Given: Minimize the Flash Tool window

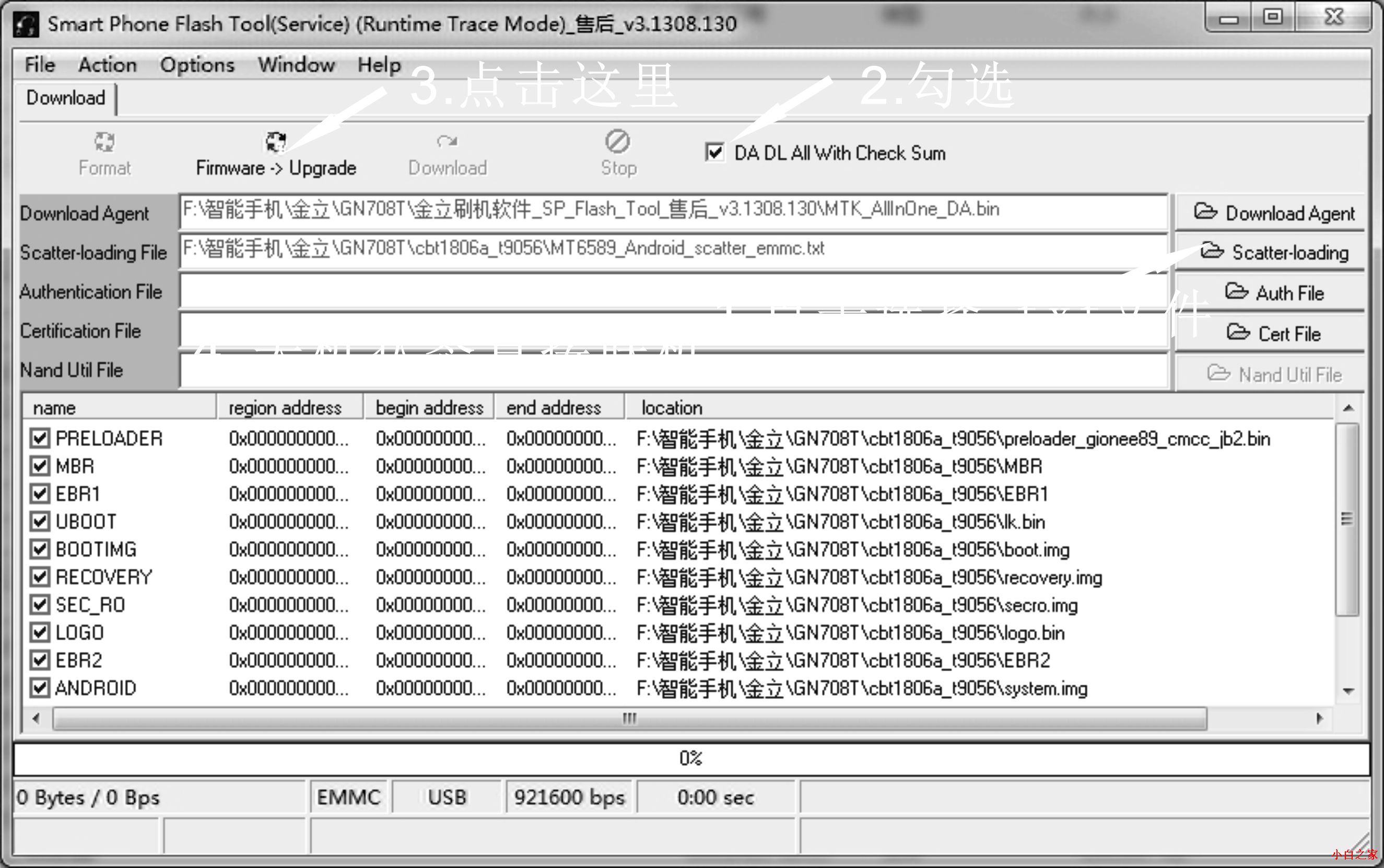Looking at the screenshot, I should (1229, 18).
